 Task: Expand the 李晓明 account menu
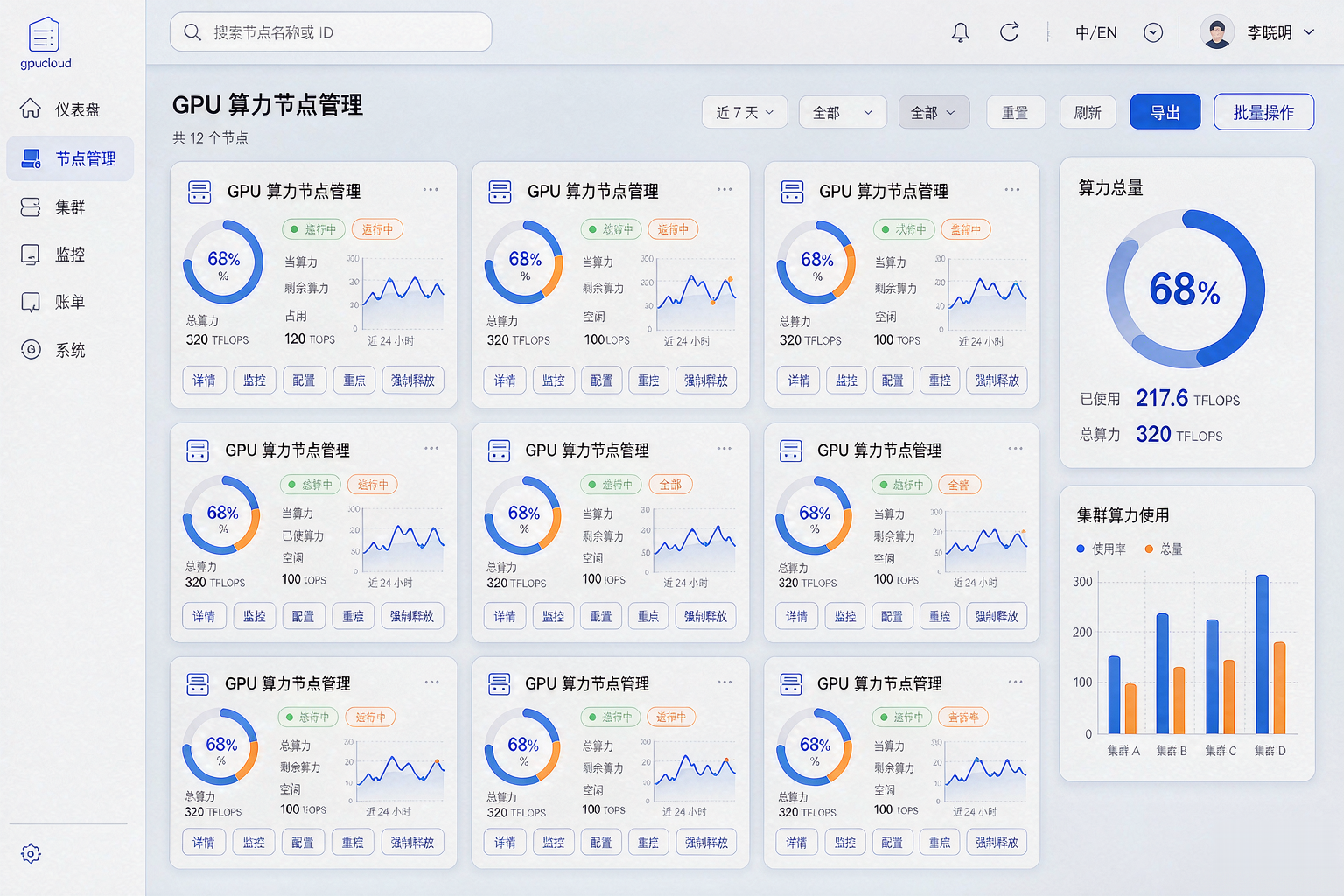(1258, 32)
